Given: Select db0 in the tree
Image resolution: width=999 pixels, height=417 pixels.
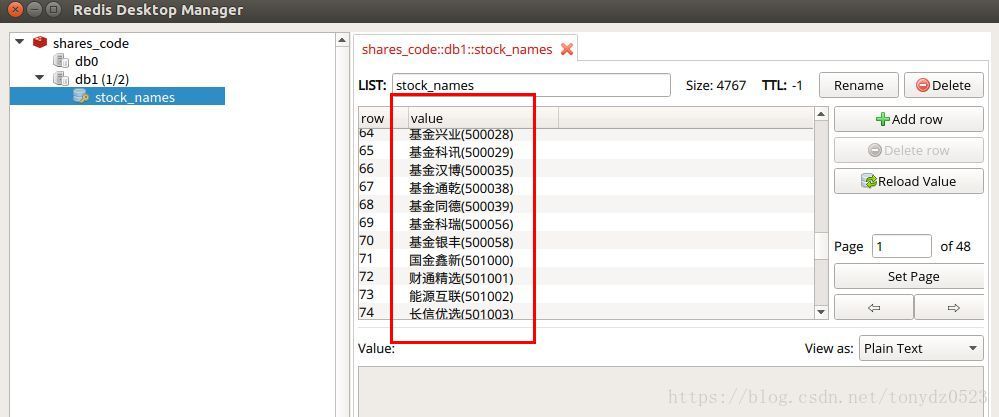Looking at the screenshot, I should coord(86,61).
